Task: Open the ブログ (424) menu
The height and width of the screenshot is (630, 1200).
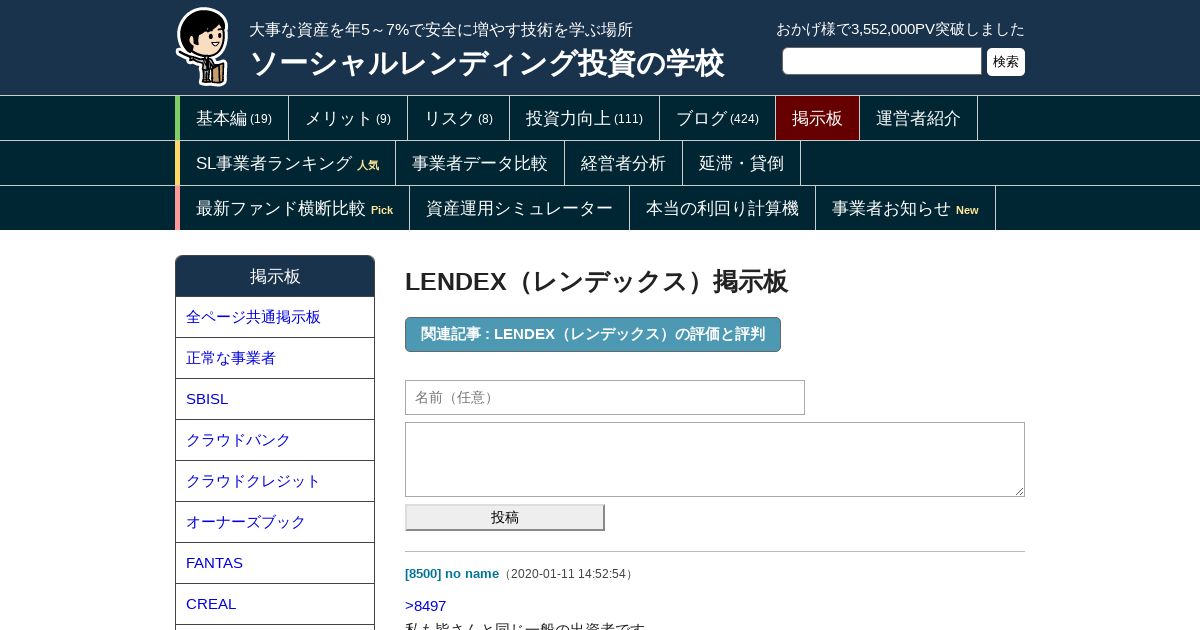Action: (x=717, y=118)
